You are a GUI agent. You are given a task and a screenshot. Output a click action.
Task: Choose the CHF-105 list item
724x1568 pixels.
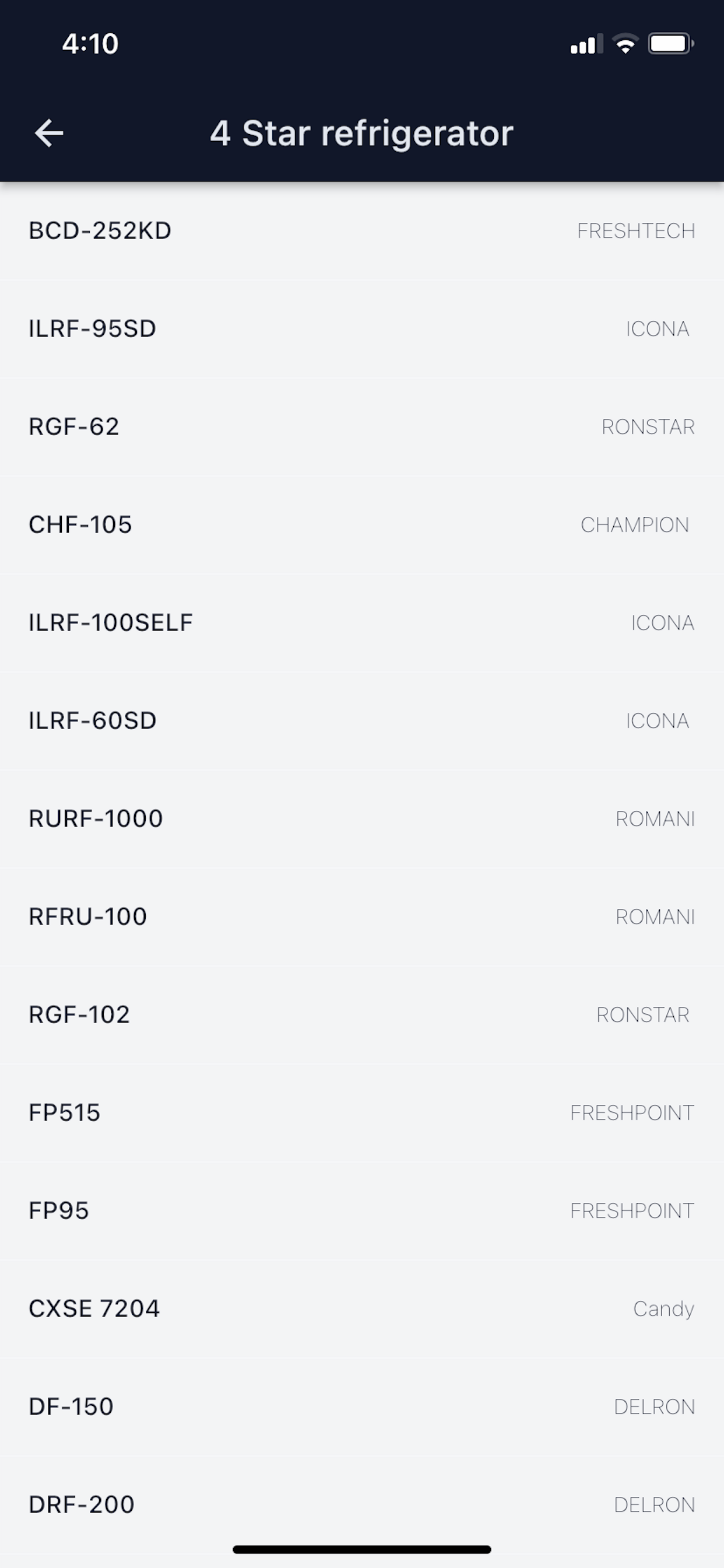(362, 526)
